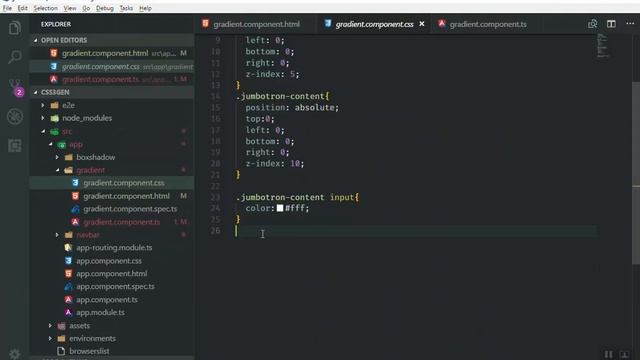Open the Edit menu
The width and height of the screenshot is (640, 360).
click(x=22, y=8)
